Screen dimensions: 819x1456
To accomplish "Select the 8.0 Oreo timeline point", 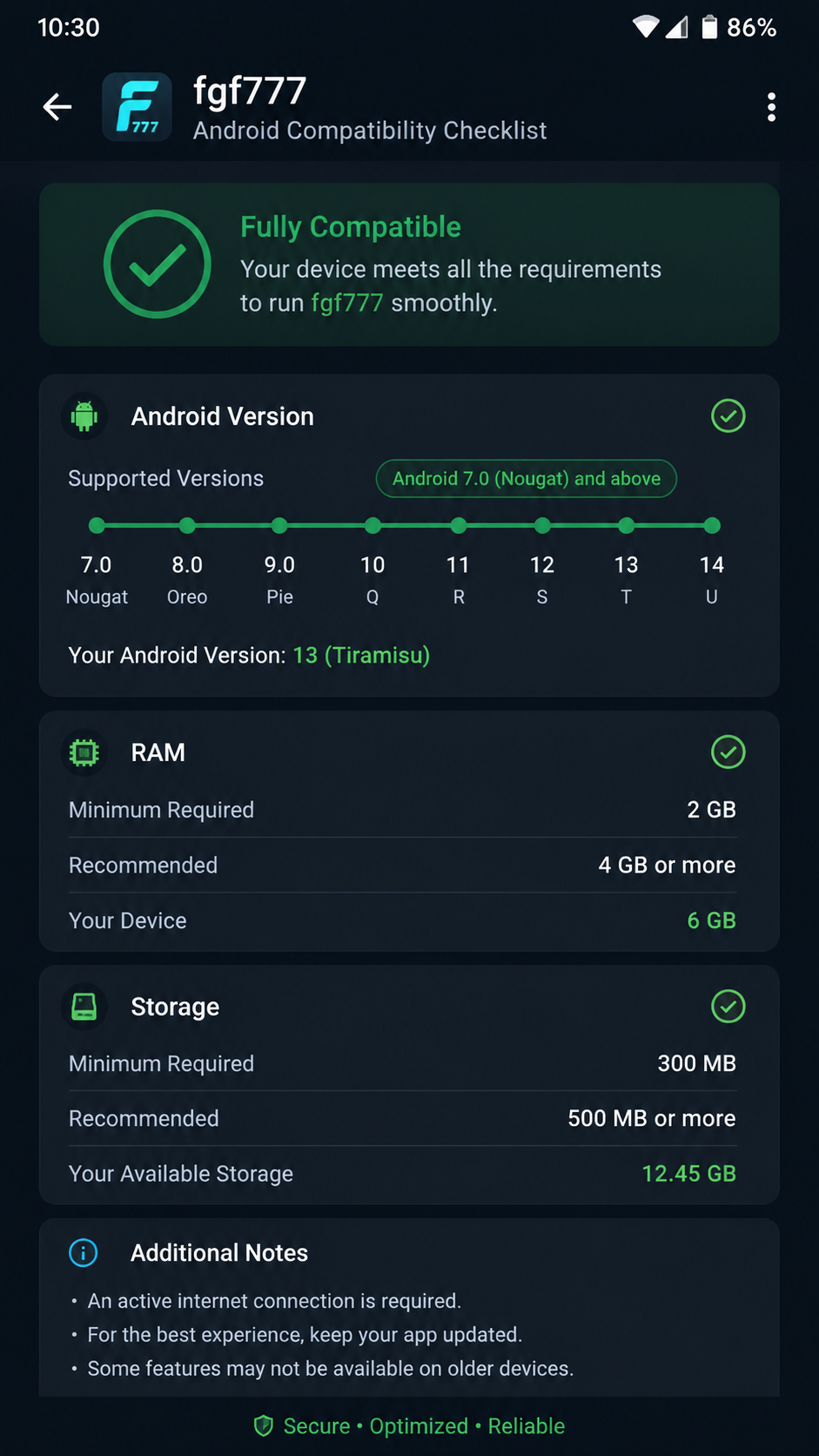I will (187, 525).
